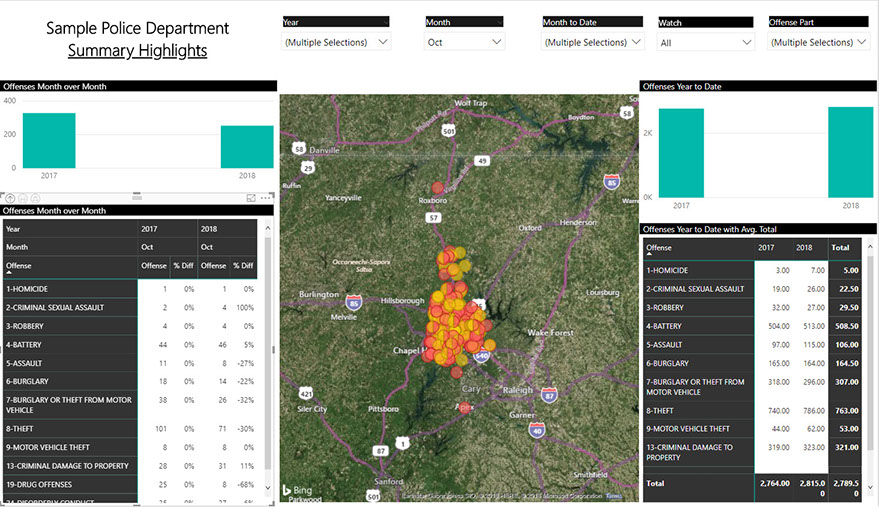Image resolution: width=879 pixels, height=507 pixels.
Task: Expand the Year slicer dropdown
Action: click(x=336, y=42)
